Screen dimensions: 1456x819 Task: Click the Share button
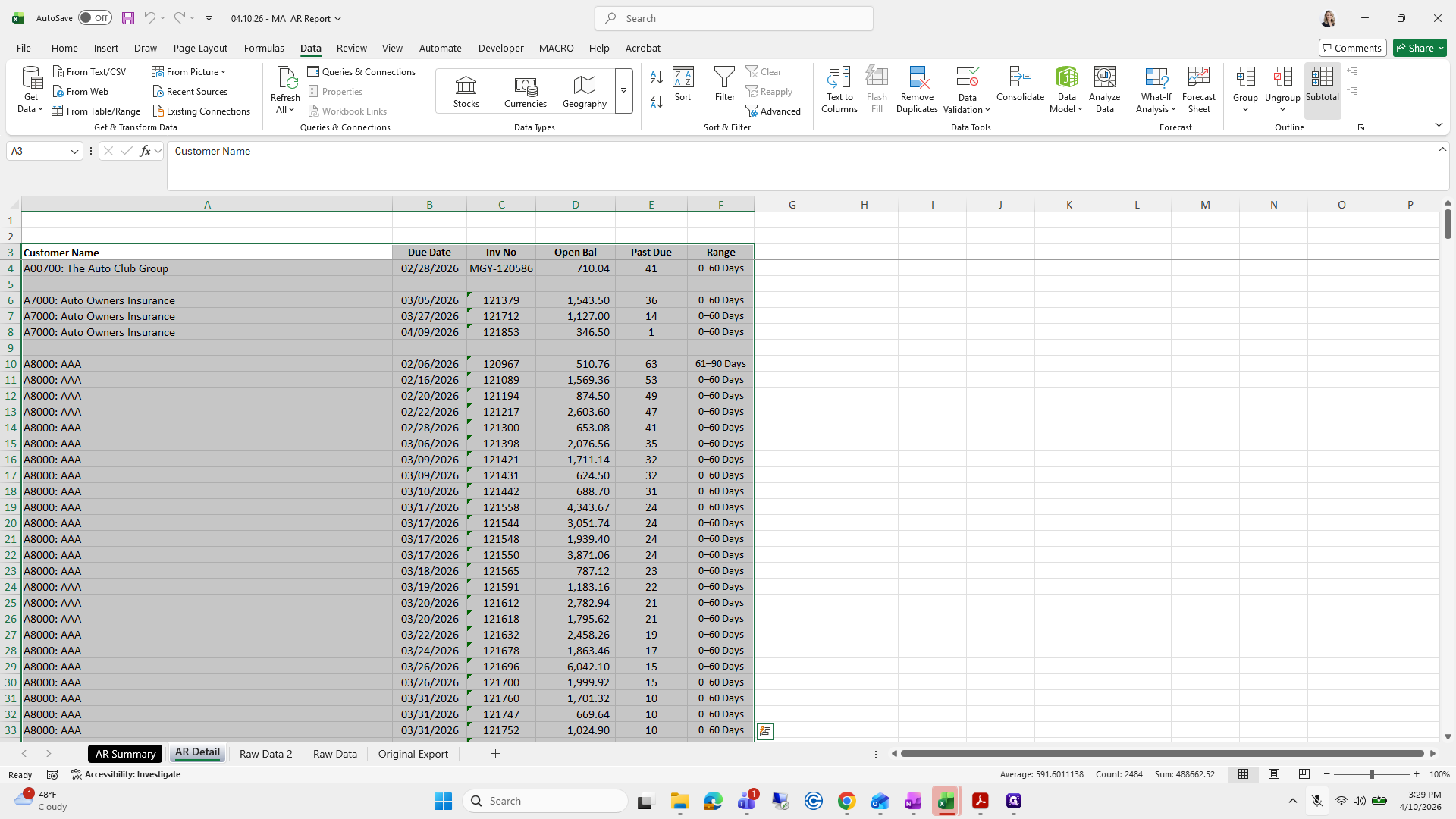click(1420, 48)
